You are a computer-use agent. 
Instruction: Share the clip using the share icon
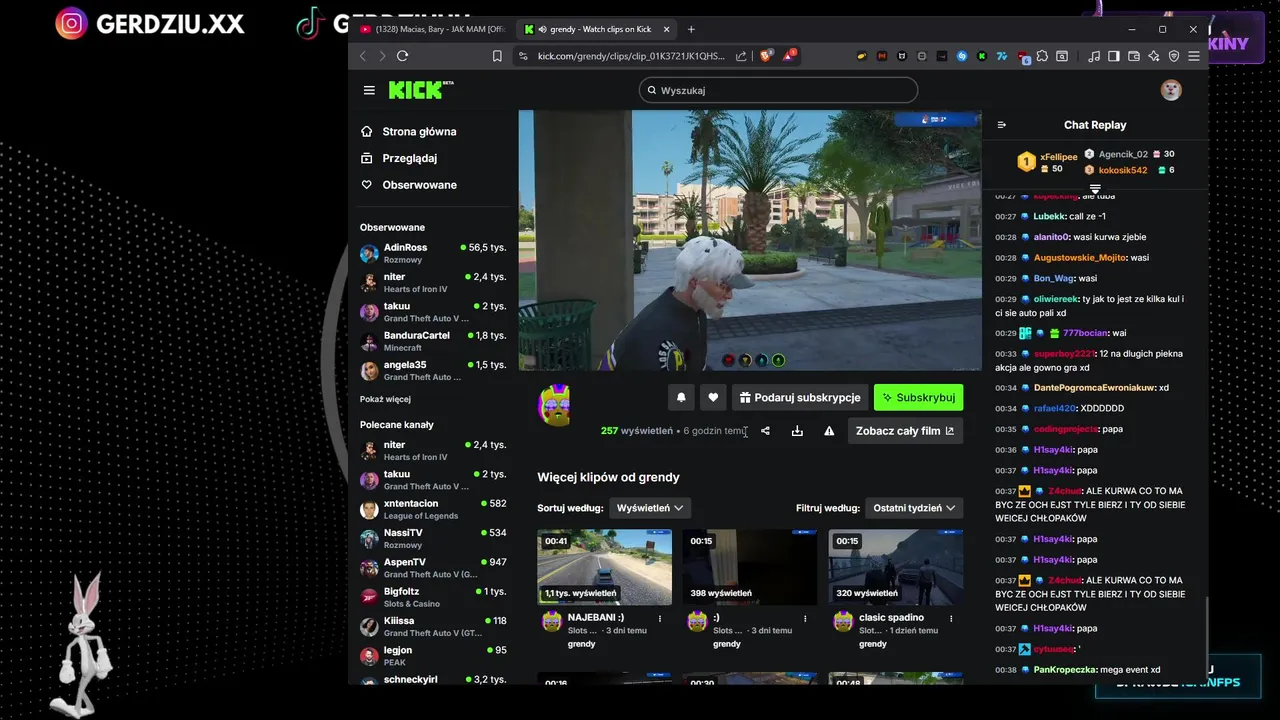pos(765,431)
